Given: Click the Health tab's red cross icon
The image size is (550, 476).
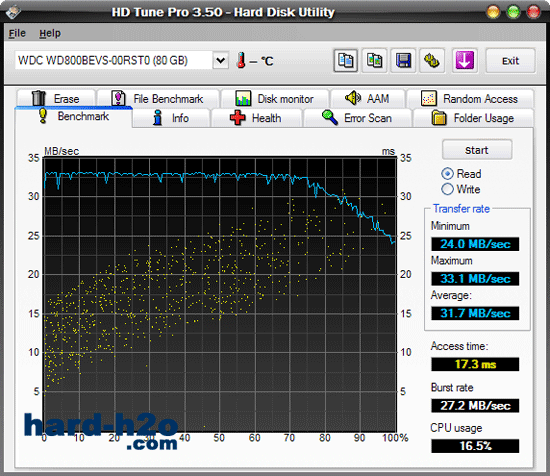Looking at the screenshot, I should click(x=238, y=118).
